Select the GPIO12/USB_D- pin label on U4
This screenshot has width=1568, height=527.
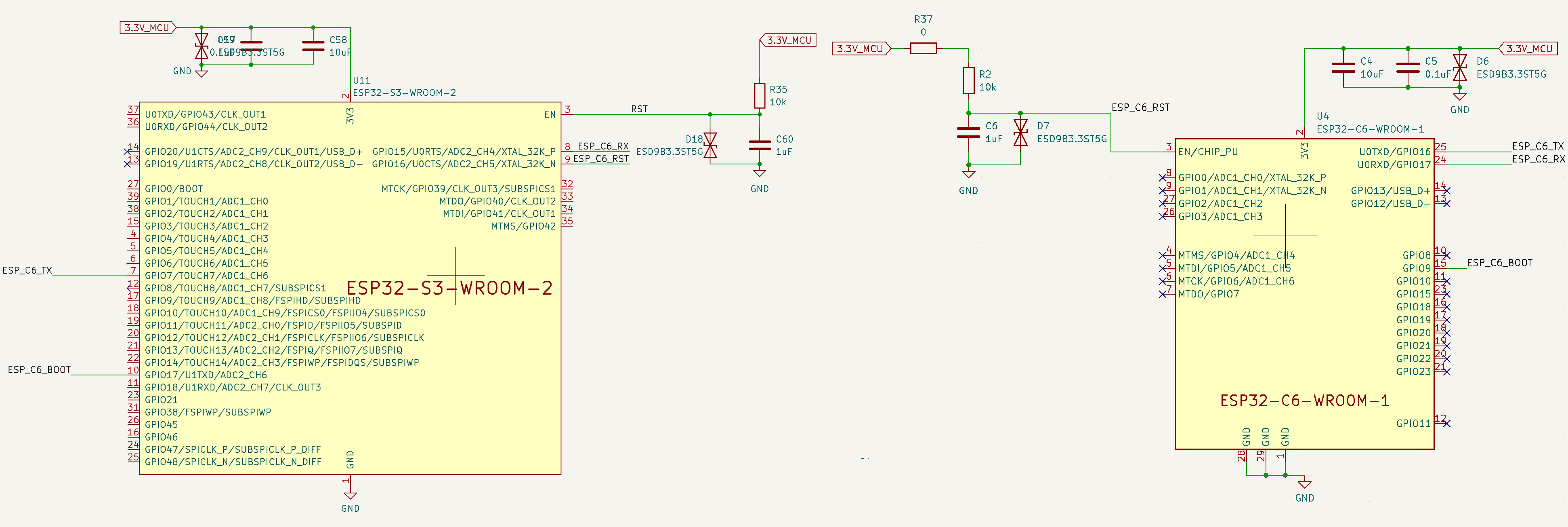[1390, 204]
